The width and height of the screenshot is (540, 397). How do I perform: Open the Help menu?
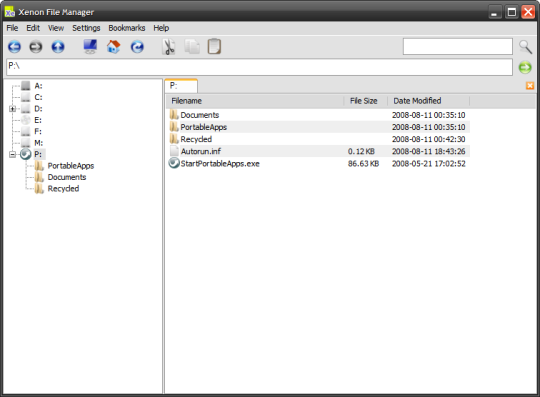pyautogui.click(x=161, y=28)
